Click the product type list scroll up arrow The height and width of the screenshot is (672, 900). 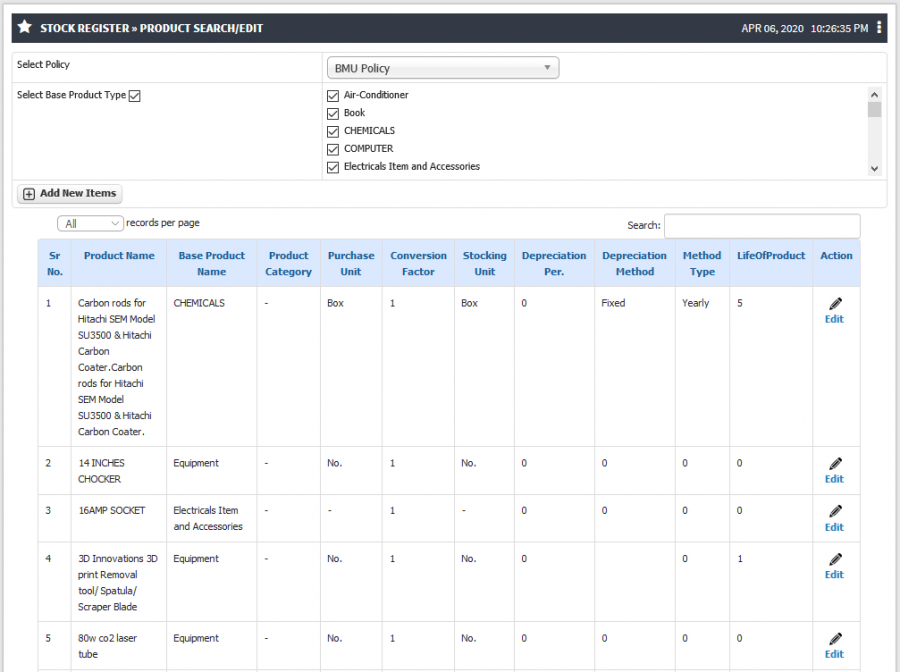pyautogui.click(x=874, y=95)
